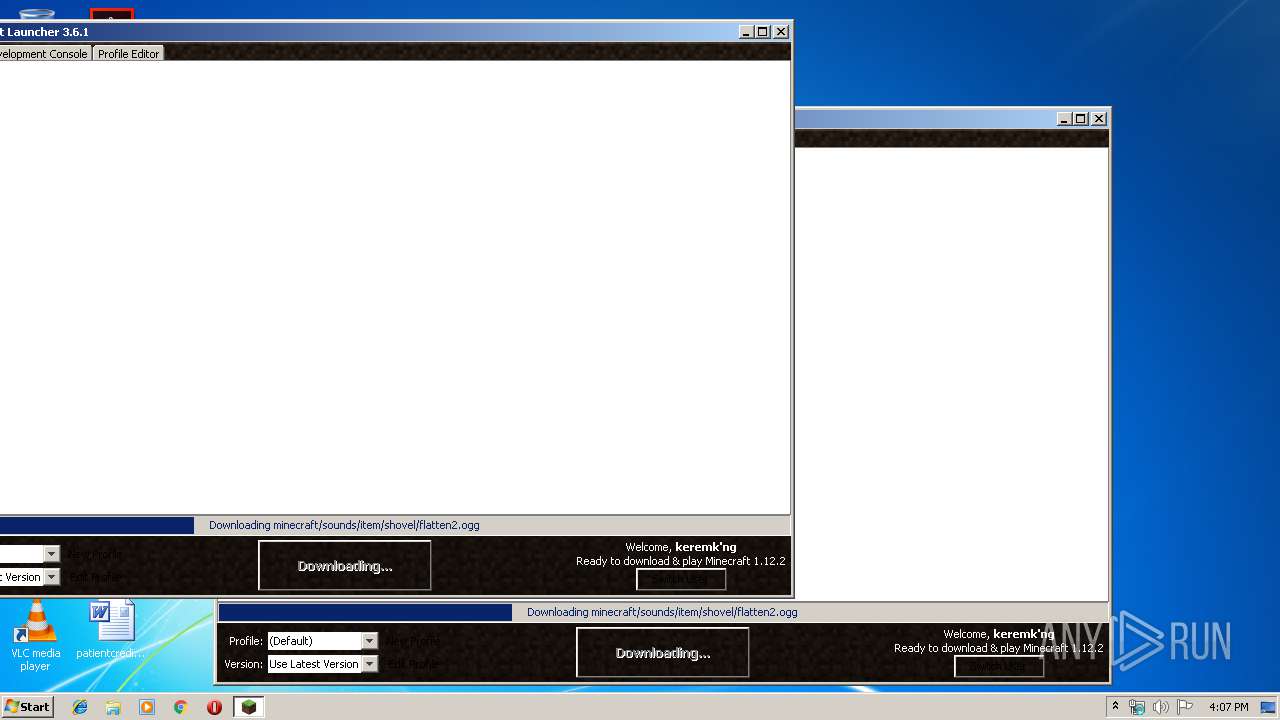Click New Profile in the rear launcher

(x=413, y=641)
